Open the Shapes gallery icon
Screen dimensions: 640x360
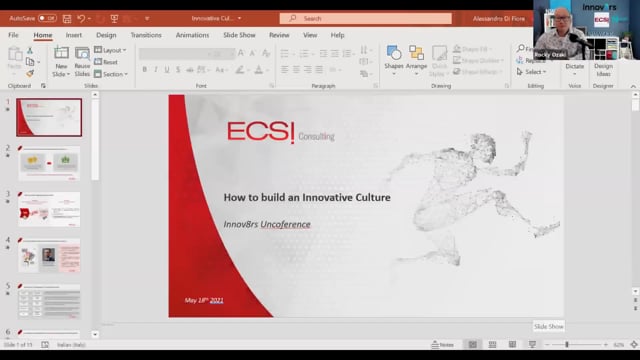[x=394, y=53]
